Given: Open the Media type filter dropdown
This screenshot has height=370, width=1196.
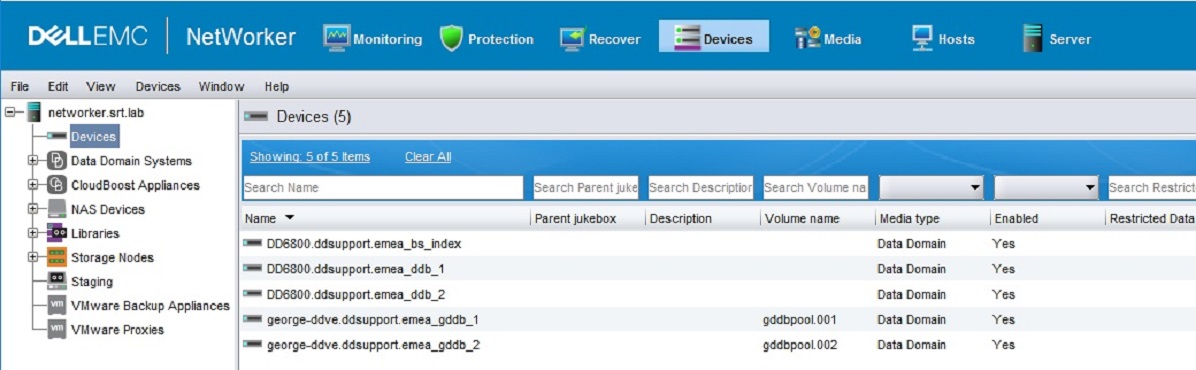Looking at the screenshot, I should tap(931, 188).
